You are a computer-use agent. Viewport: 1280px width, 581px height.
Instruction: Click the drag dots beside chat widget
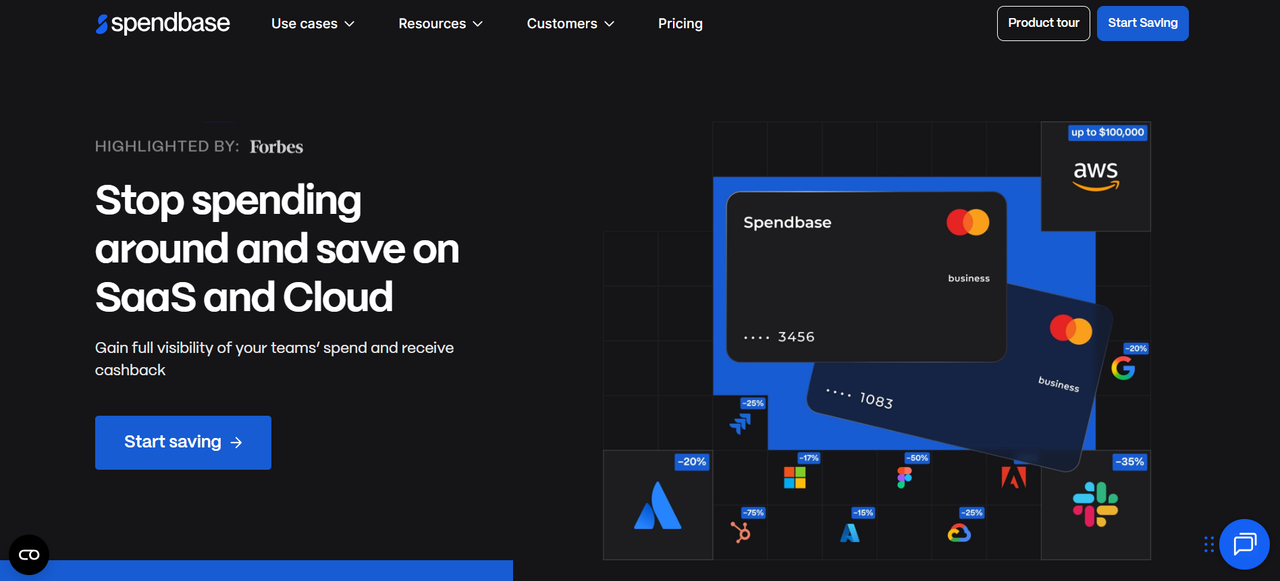1209,544
